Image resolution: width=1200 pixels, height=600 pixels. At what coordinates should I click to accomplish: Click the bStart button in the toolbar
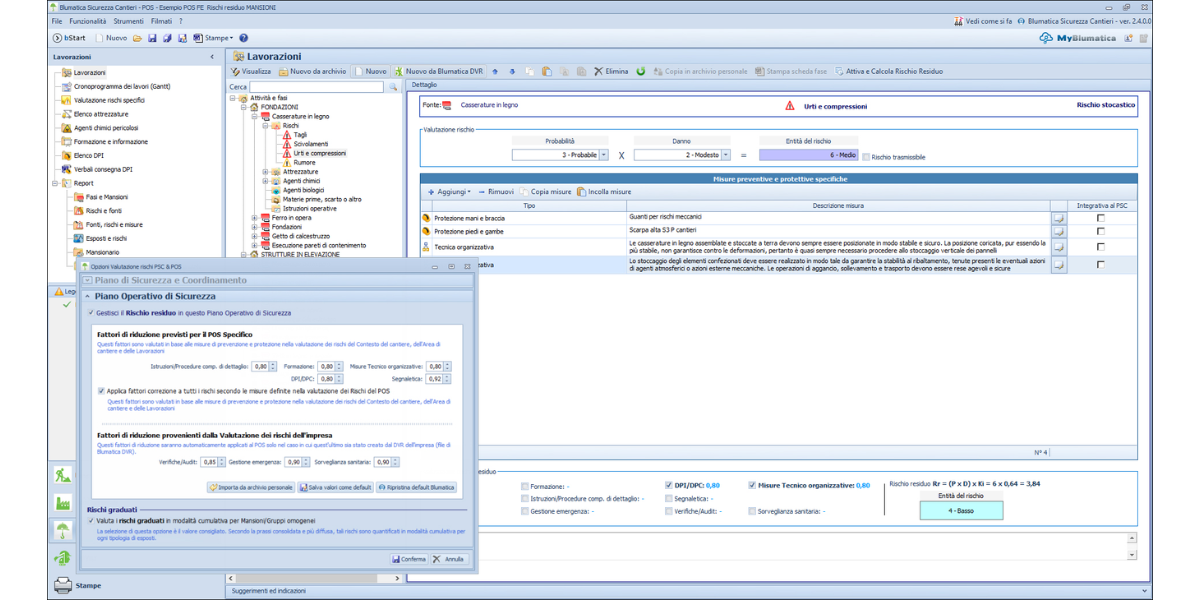tap(69, 38)
